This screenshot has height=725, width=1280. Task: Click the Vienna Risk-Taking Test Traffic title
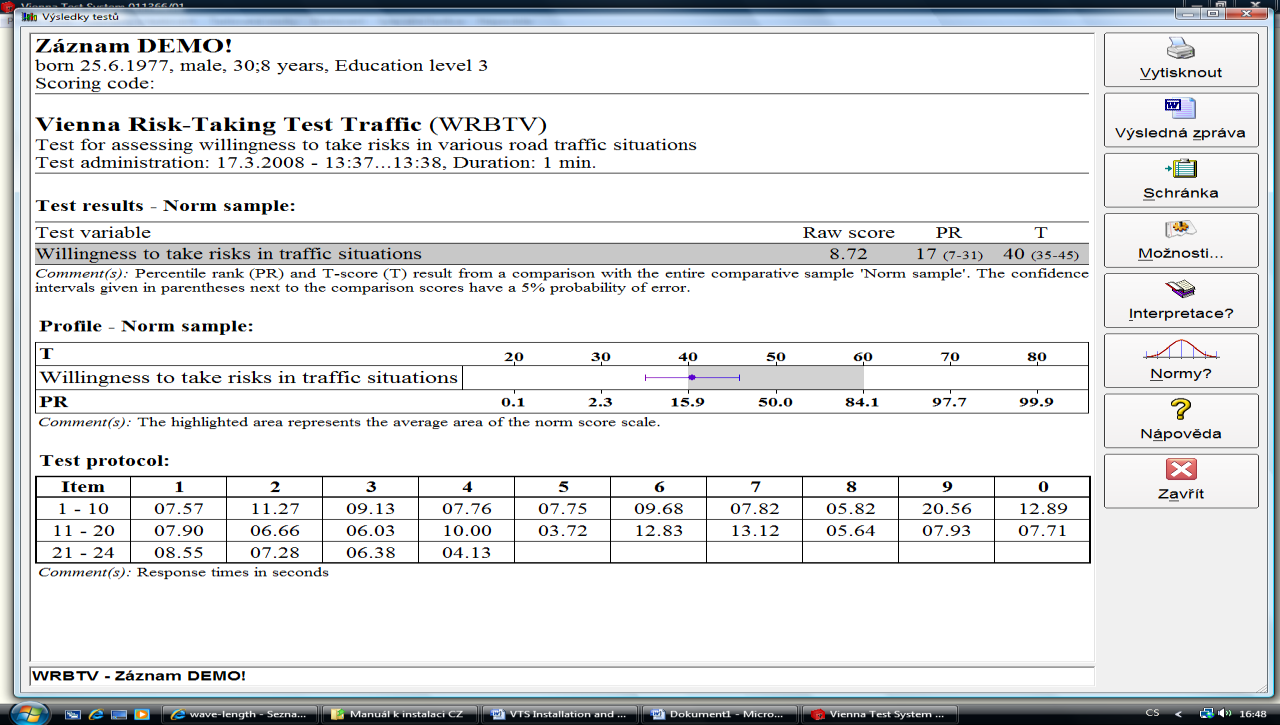228,125
